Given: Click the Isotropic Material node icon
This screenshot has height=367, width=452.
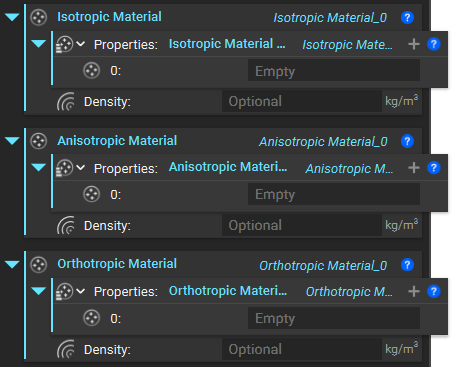Looking at the screenshot, I should coord(38,17).
